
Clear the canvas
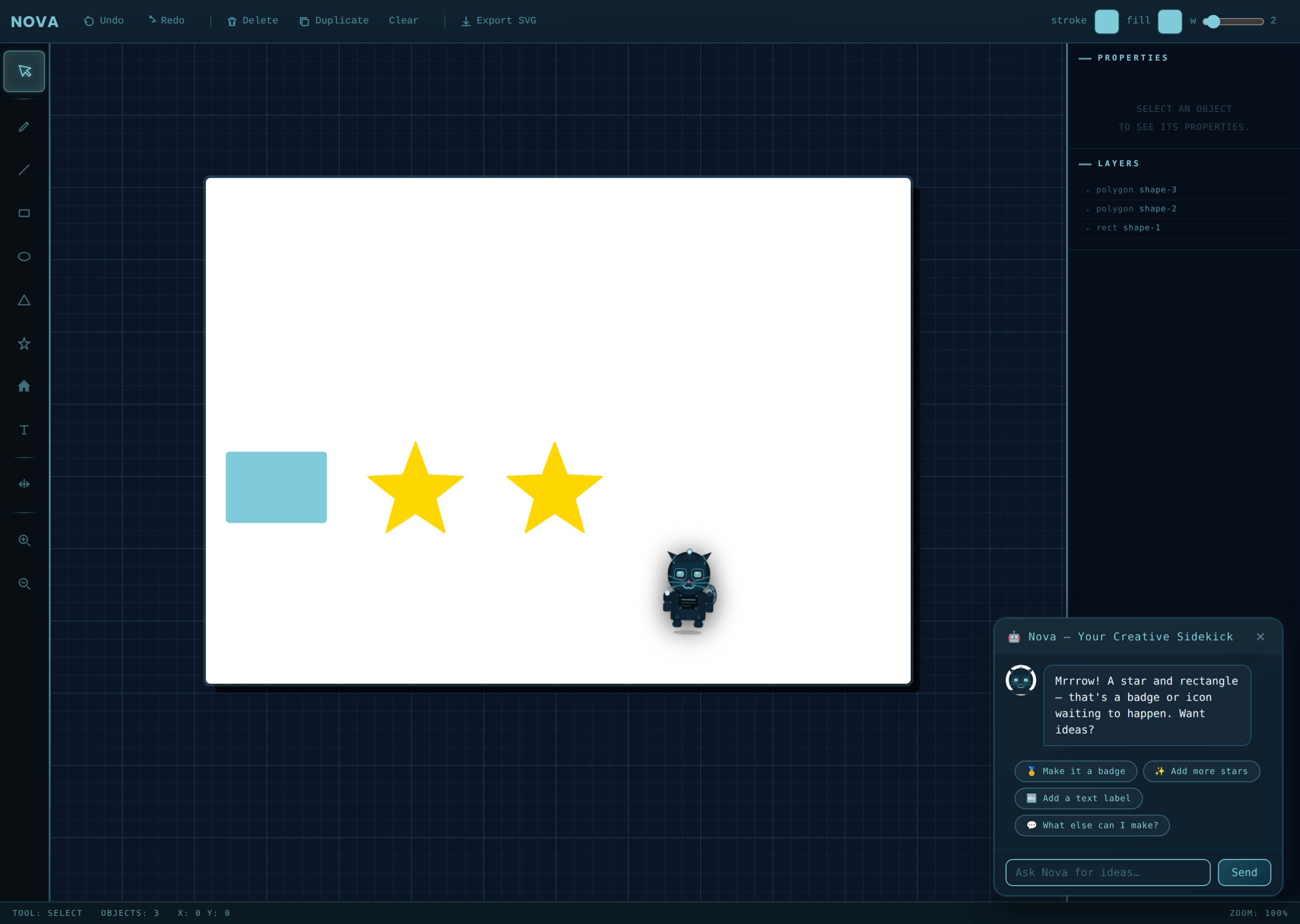coord(404,21)
